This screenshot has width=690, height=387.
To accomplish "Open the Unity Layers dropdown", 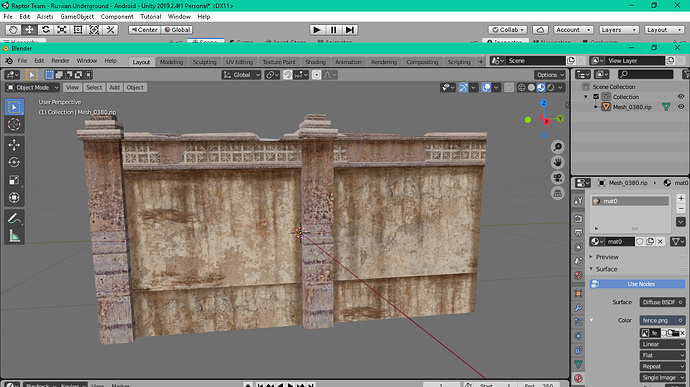I will (x=618, y=29).
